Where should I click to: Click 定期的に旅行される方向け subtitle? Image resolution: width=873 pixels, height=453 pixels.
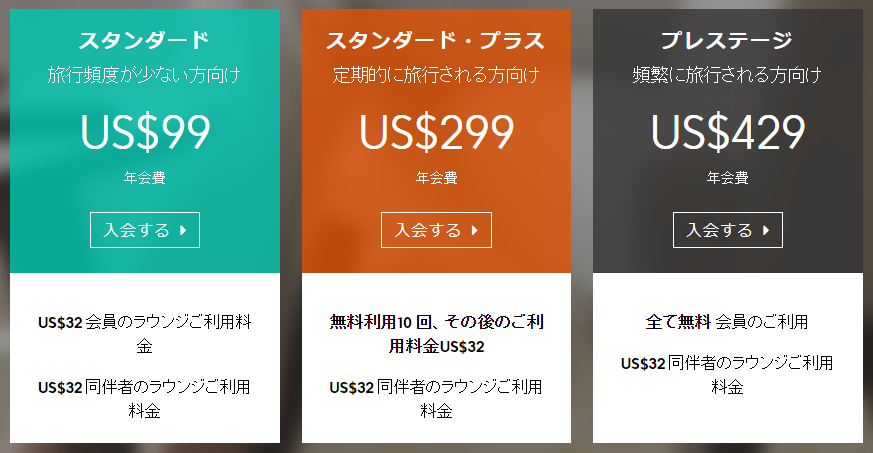pos(436,75)
